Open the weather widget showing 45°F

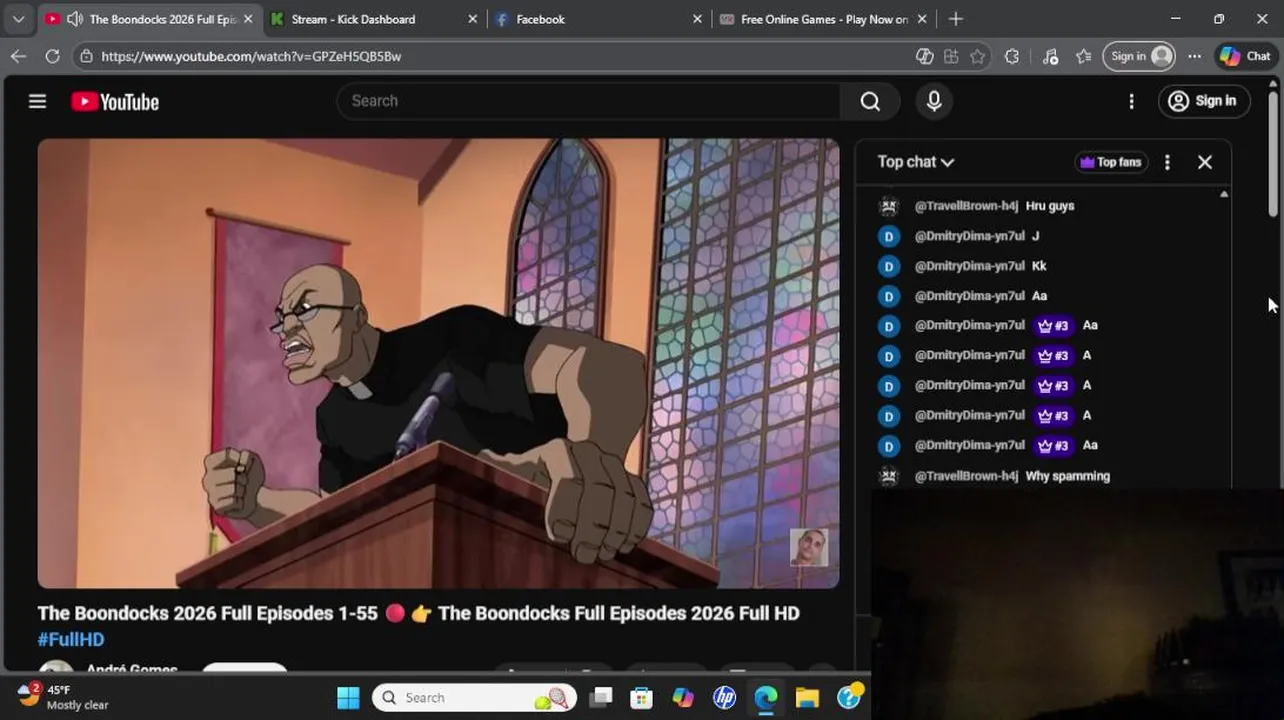[65, 697]
